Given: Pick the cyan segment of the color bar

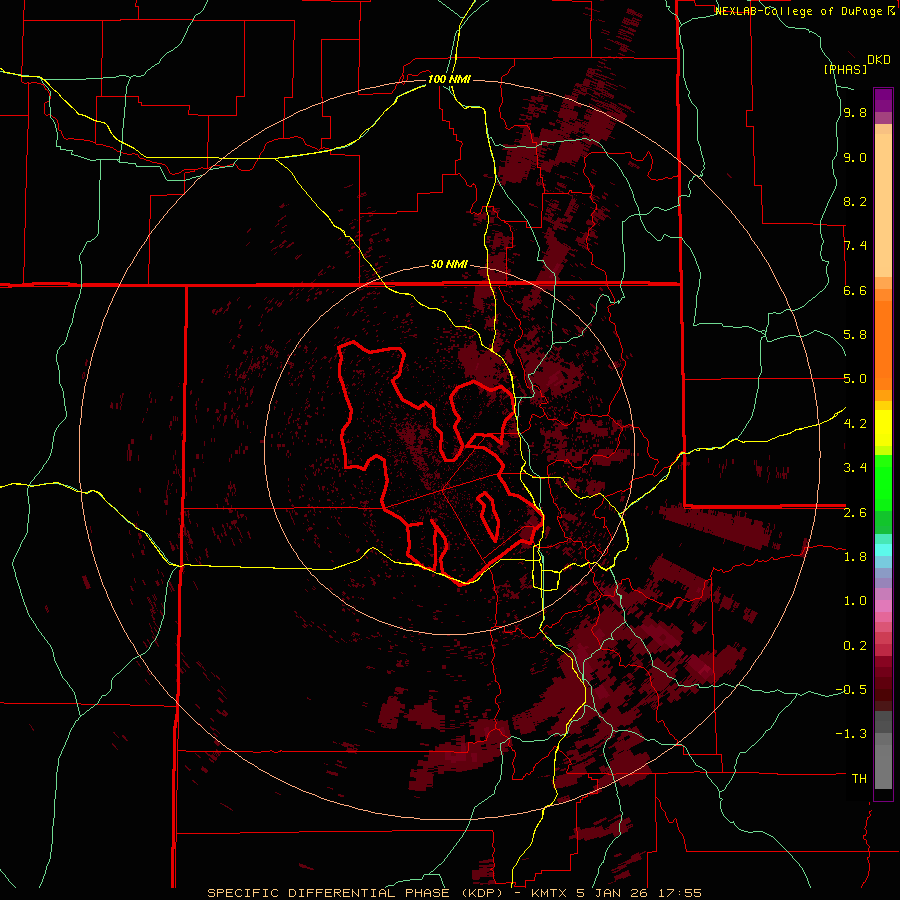Looking at the screenshot, I should tap(883, 549).
